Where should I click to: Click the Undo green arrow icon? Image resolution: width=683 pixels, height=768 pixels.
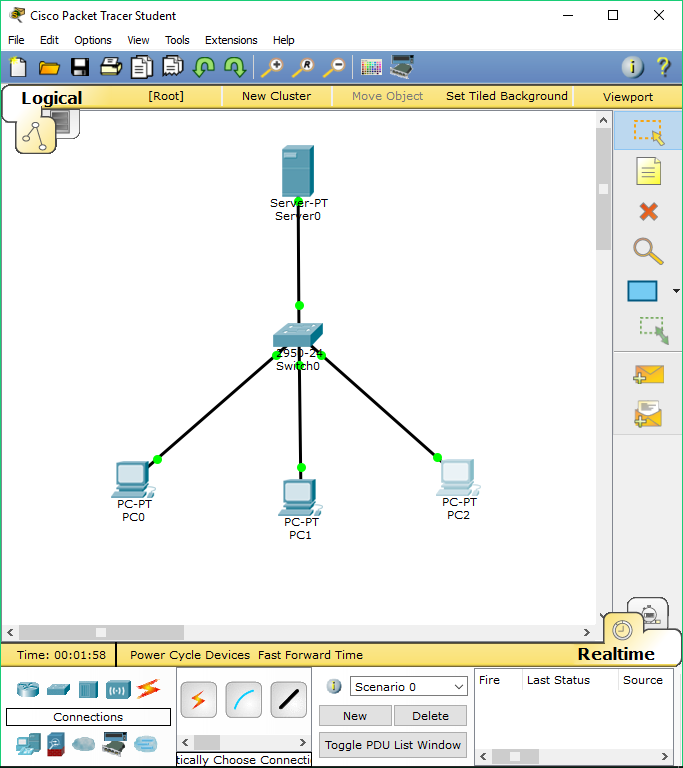click(204, 67)
